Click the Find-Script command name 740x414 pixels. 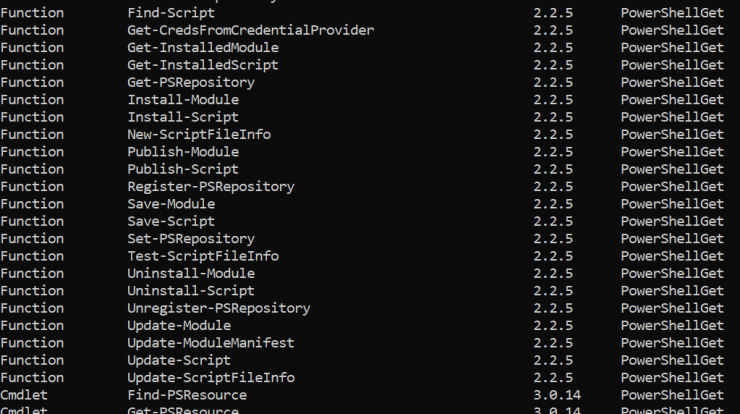click(171, 13)
